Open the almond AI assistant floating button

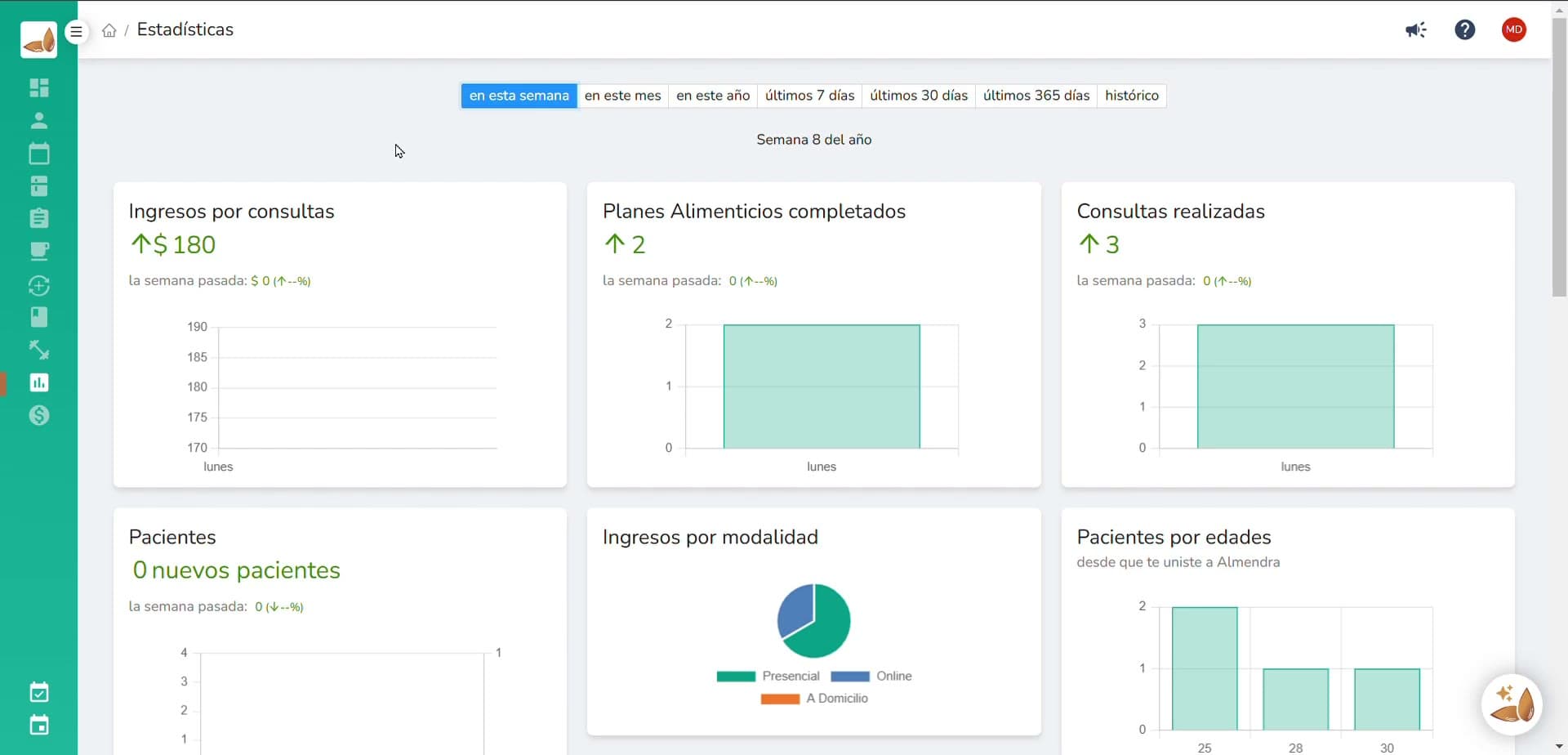1512,704
